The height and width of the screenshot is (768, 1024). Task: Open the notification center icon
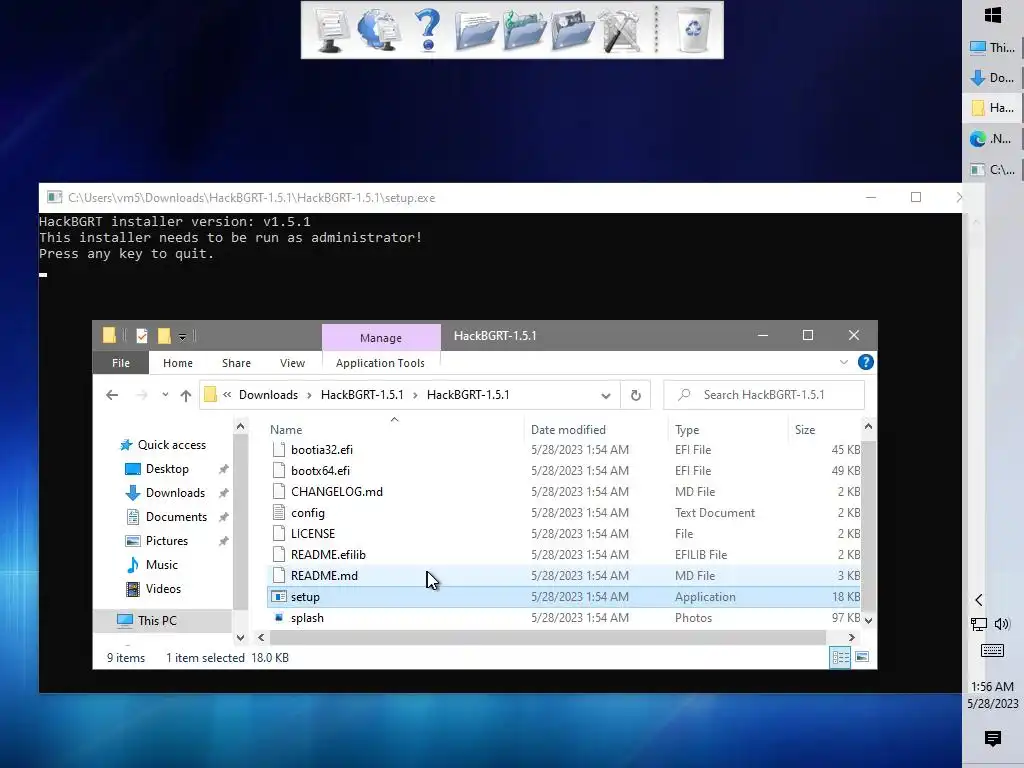(993, 739)
